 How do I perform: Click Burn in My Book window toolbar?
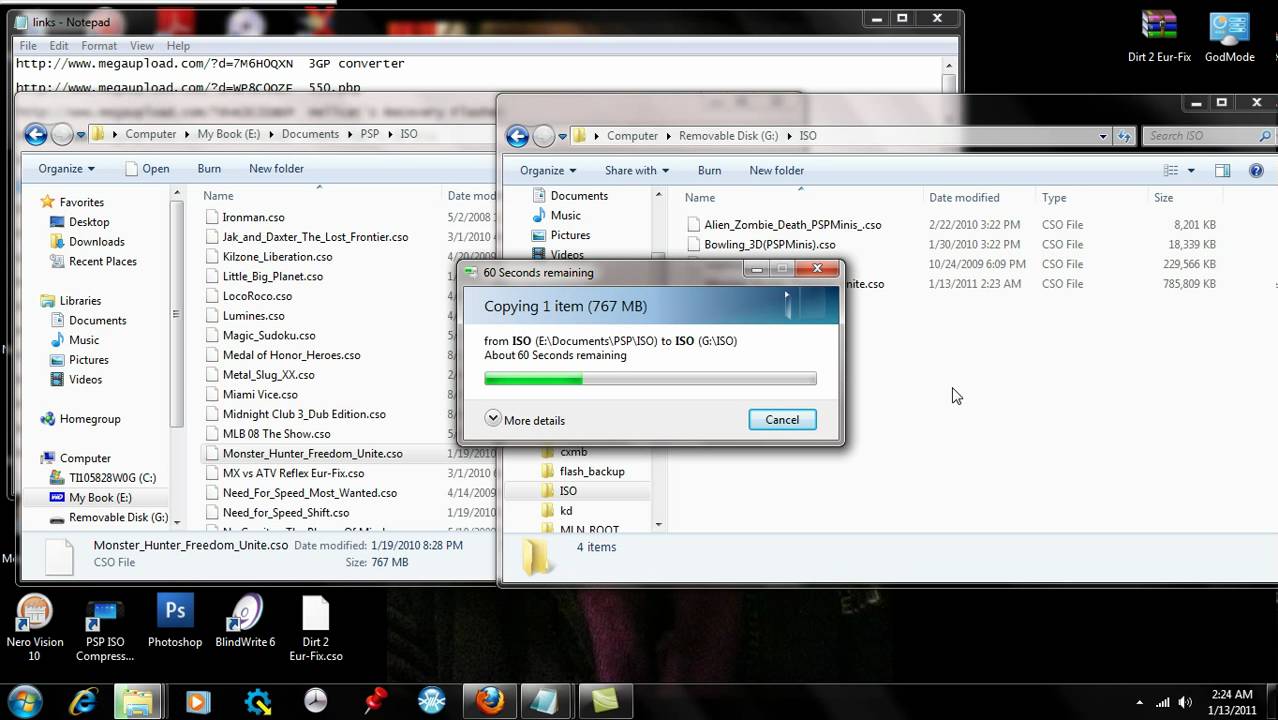[x=209, y=169]
